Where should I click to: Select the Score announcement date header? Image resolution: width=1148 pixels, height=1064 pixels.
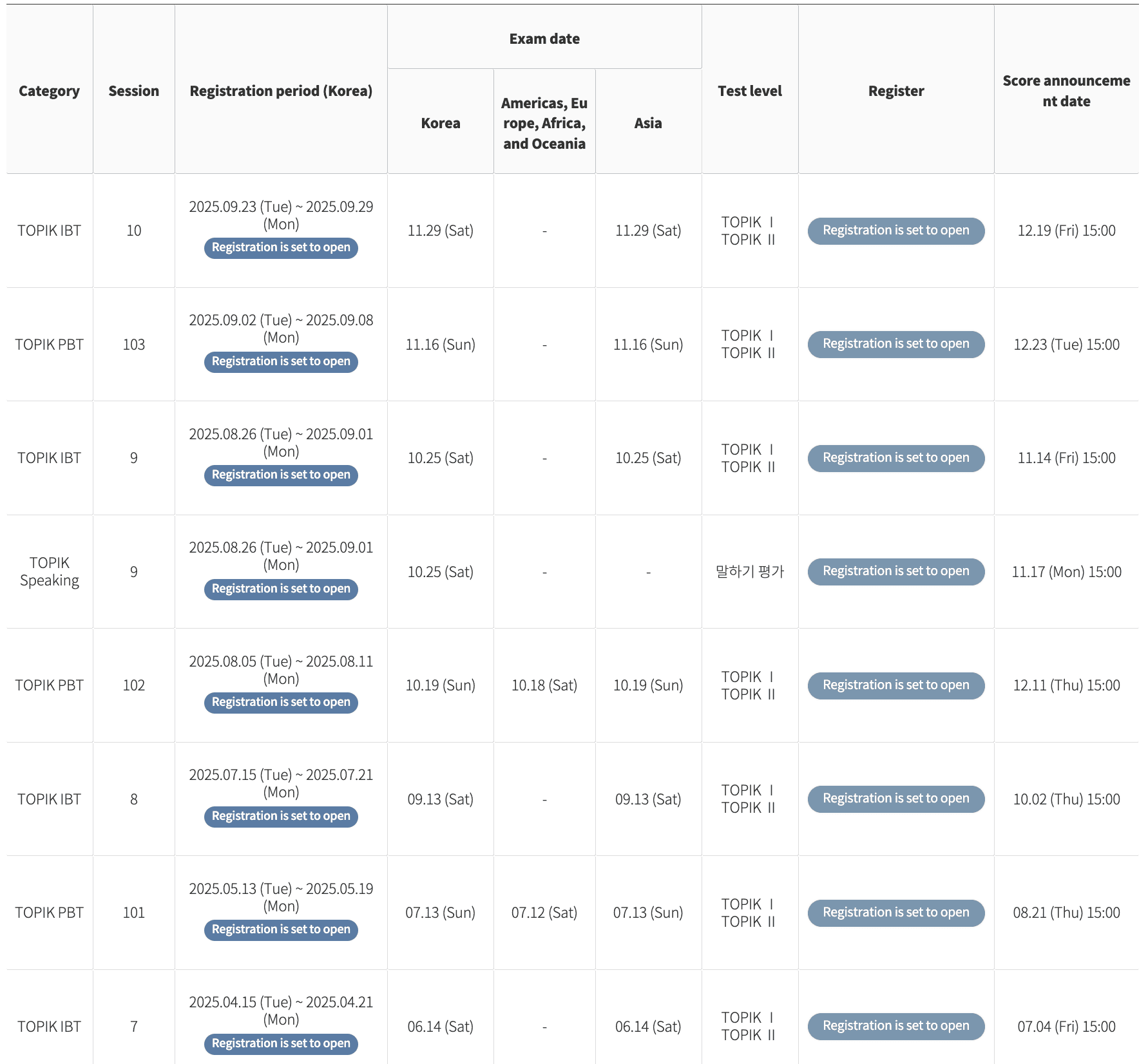pos(1066,91)
